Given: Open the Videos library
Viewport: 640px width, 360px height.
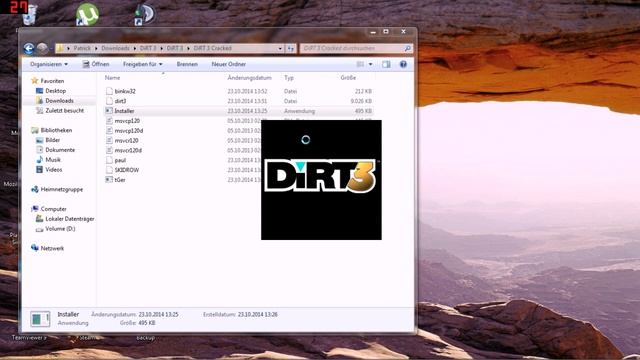Looking at the screenshot, I should pyautogui.click(x=54, y=169).
